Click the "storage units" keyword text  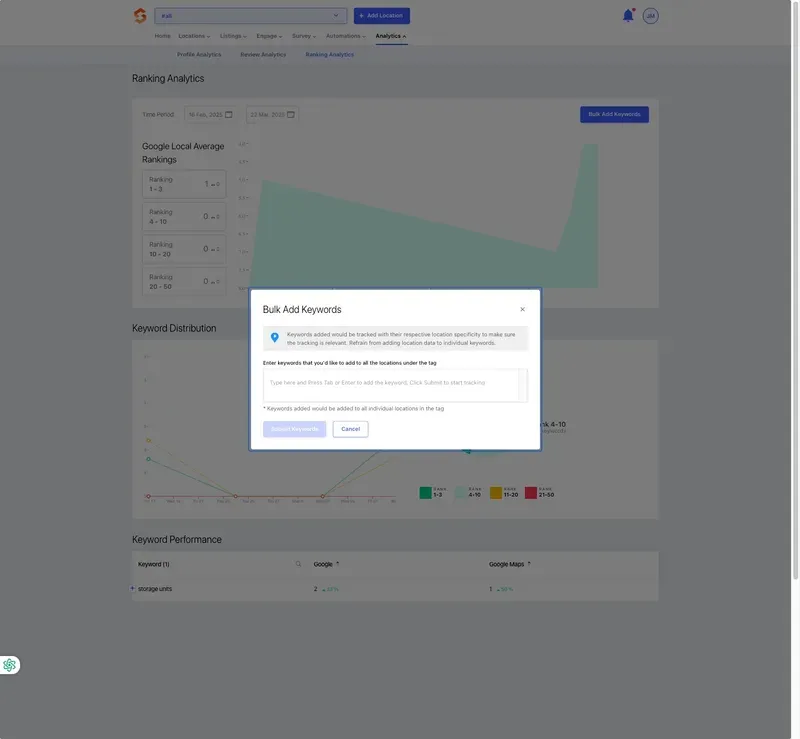[x=155, y=589]
